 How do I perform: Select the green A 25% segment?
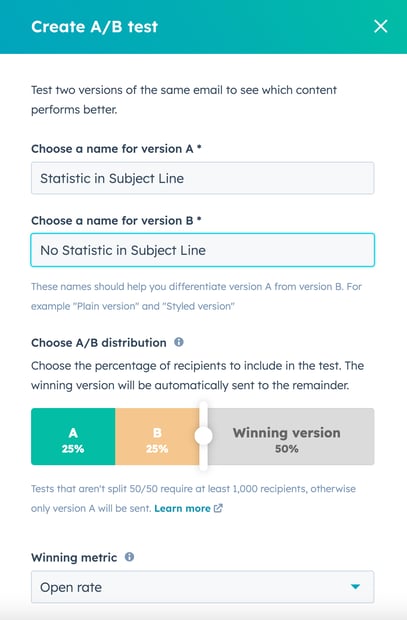tap(73, 437)
